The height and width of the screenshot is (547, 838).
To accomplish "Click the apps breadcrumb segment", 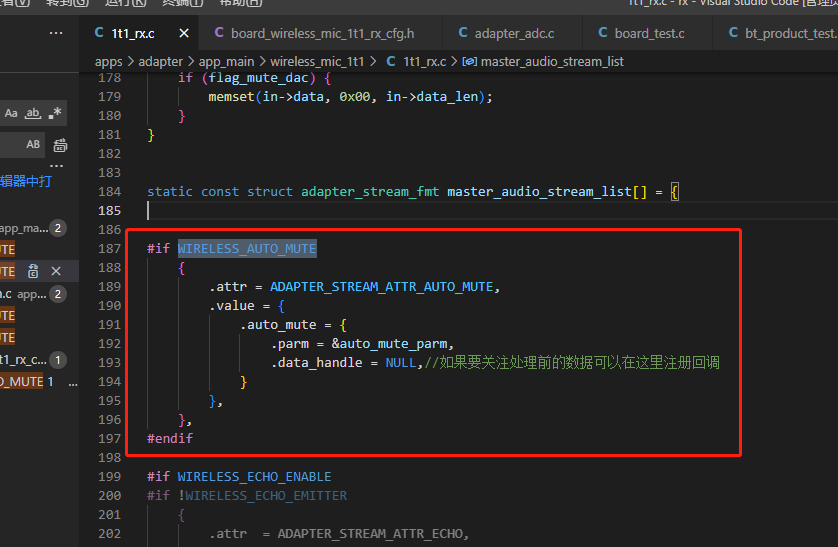I will point(108,62).
